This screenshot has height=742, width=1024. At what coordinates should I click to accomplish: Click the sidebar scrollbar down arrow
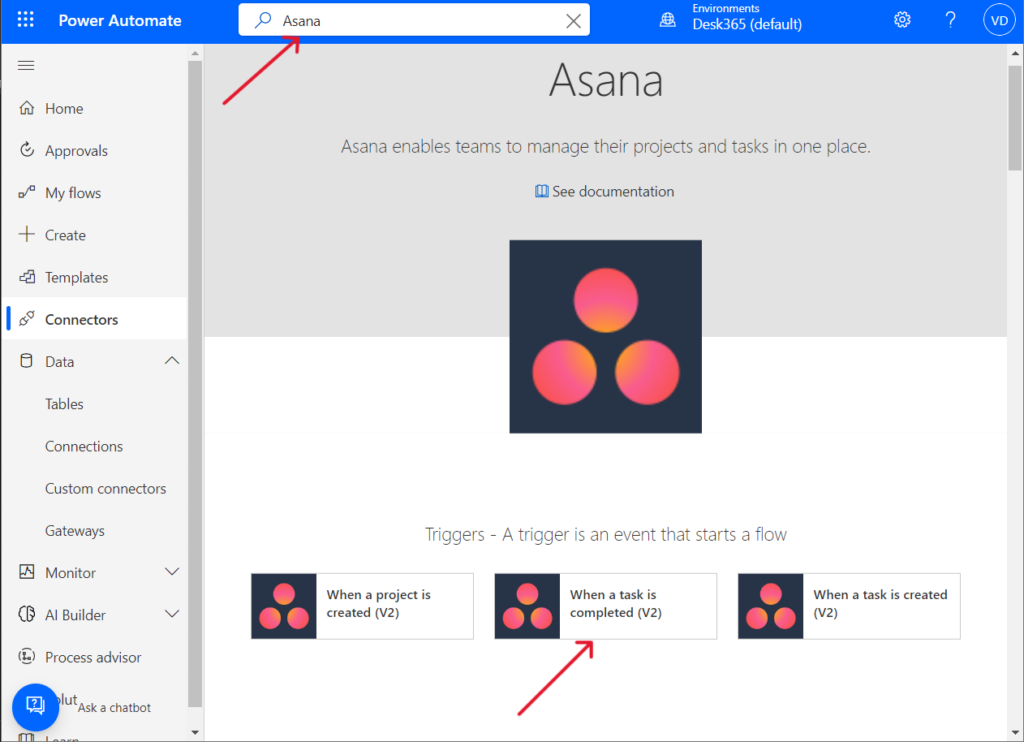tap(195, 732)
